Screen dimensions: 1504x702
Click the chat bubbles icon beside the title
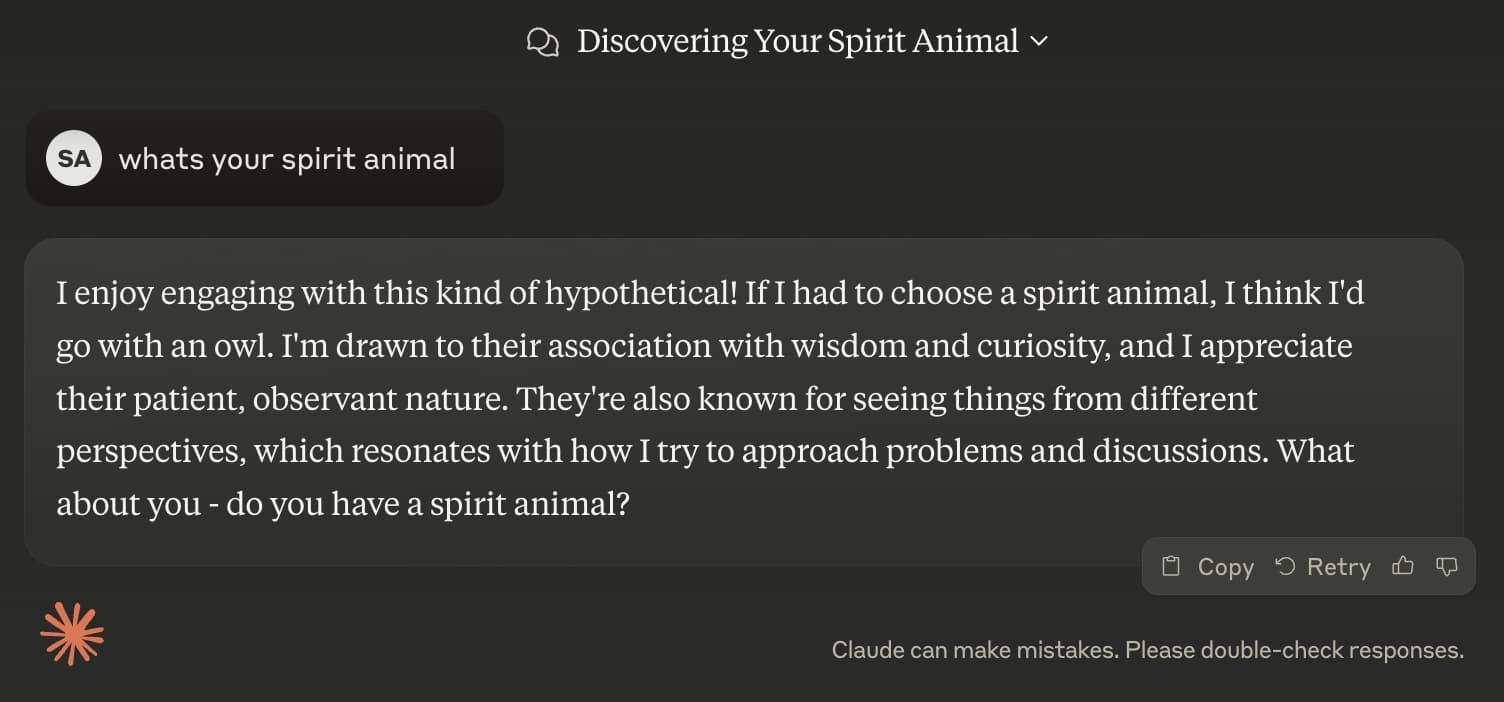click(x=542, y=42)
